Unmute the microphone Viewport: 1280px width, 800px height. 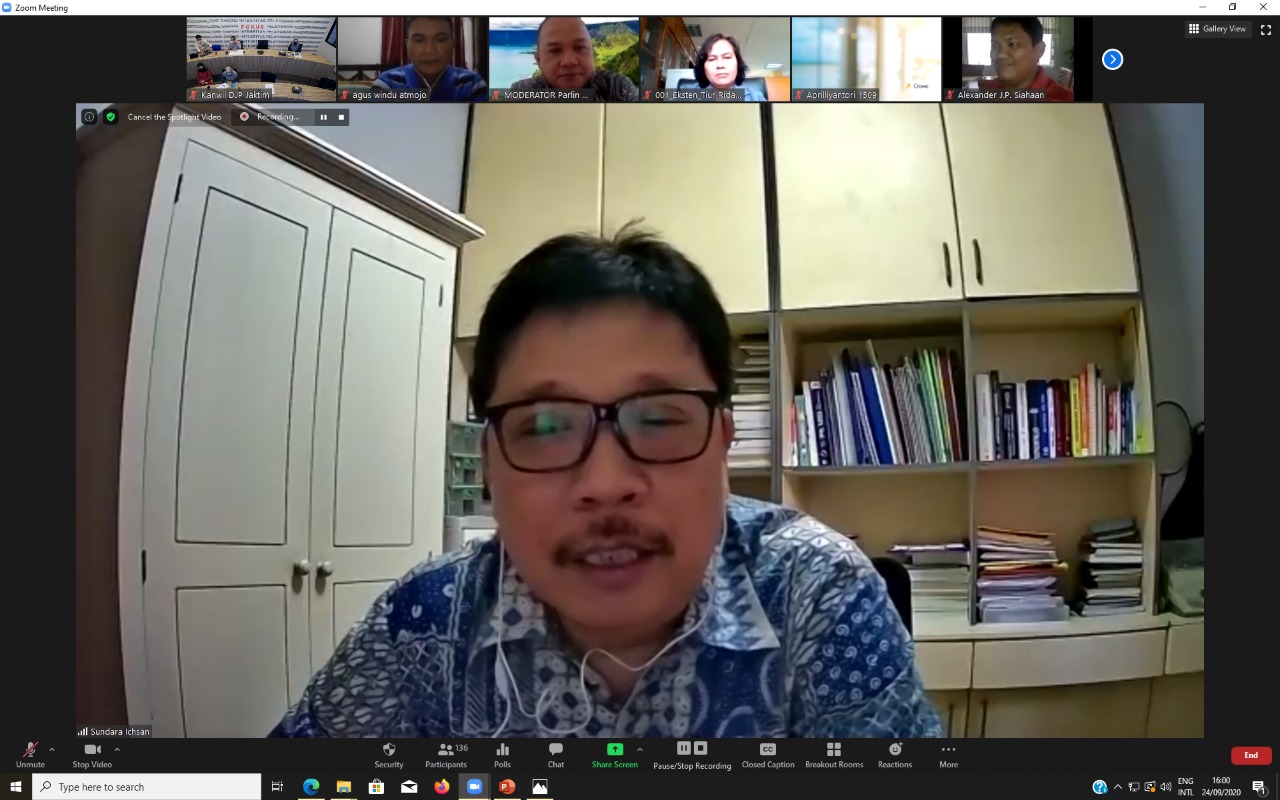pyautogui.click(x=30, y=750)
